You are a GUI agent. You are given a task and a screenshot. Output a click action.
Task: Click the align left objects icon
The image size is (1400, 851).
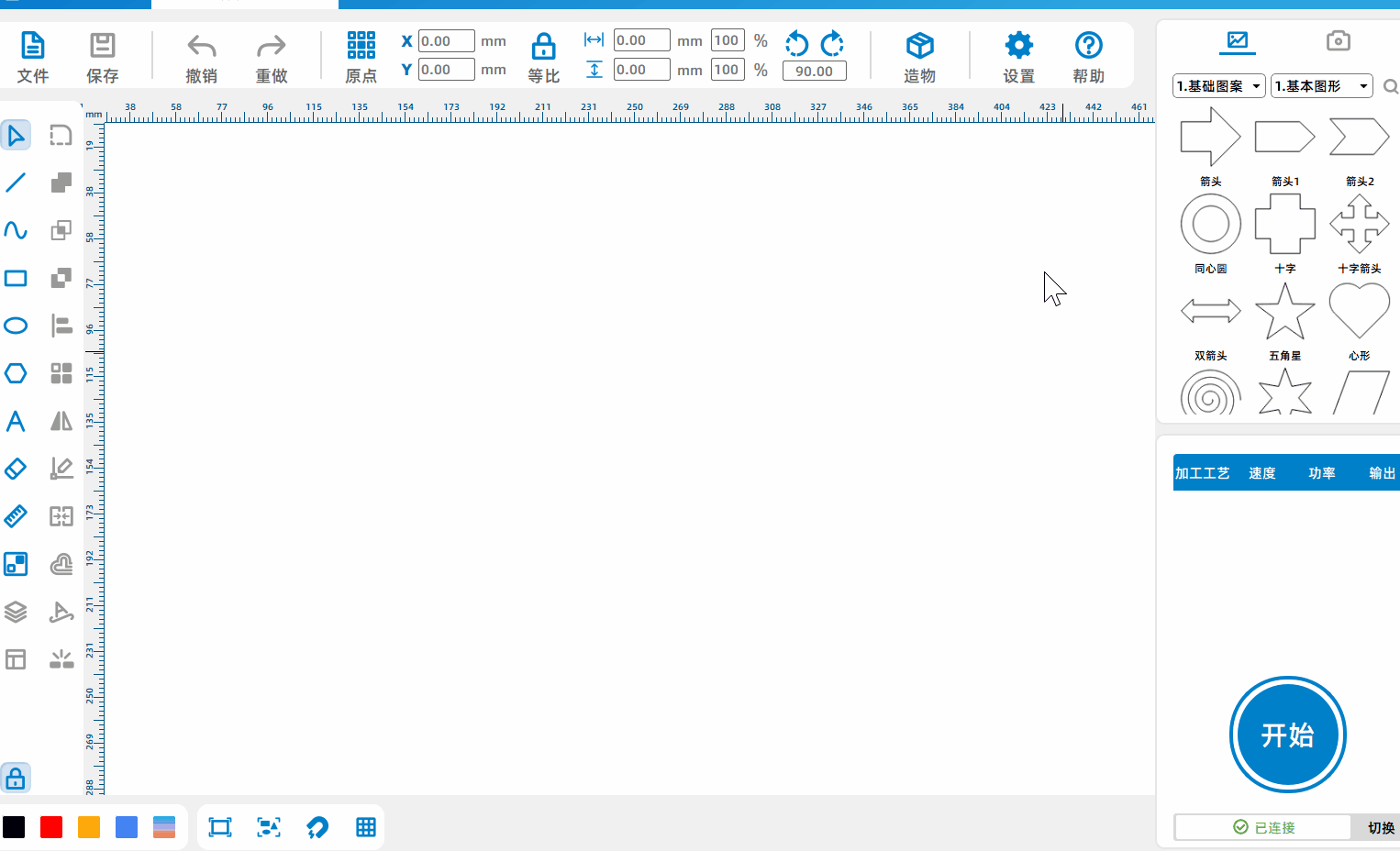(x=61, y=326)
